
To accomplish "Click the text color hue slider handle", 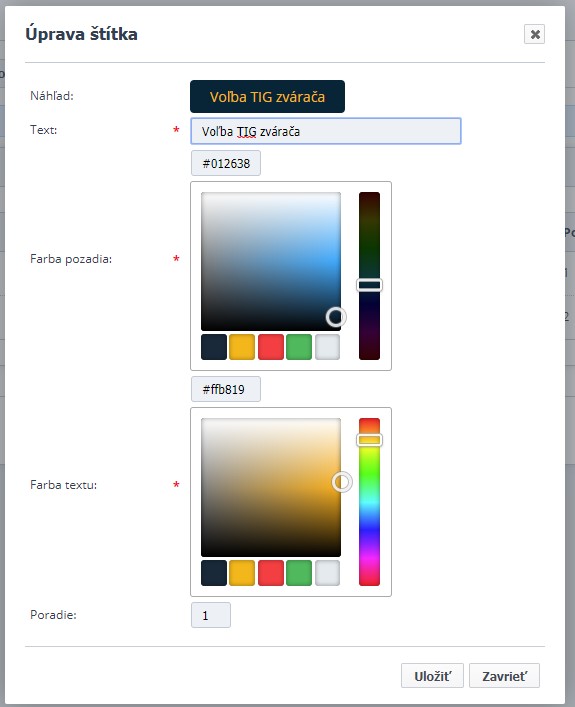I will pos(369,440).
